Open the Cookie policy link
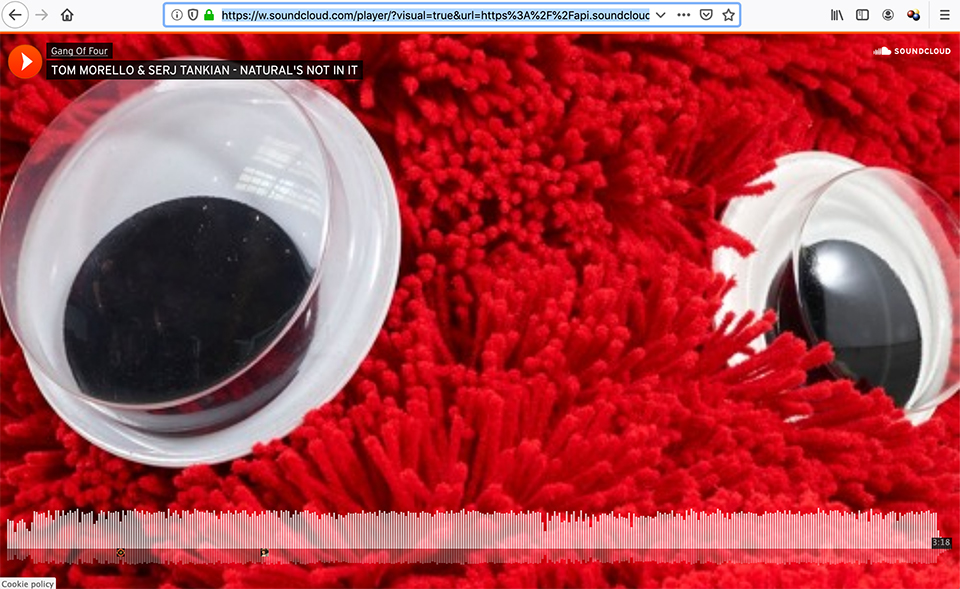The image size is (960, 589). (28, 583)
